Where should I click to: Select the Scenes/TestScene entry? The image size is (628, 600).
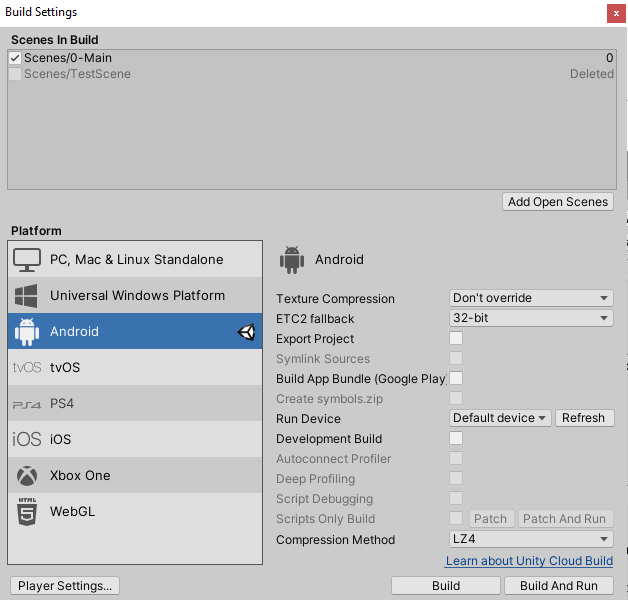point(312,74)
